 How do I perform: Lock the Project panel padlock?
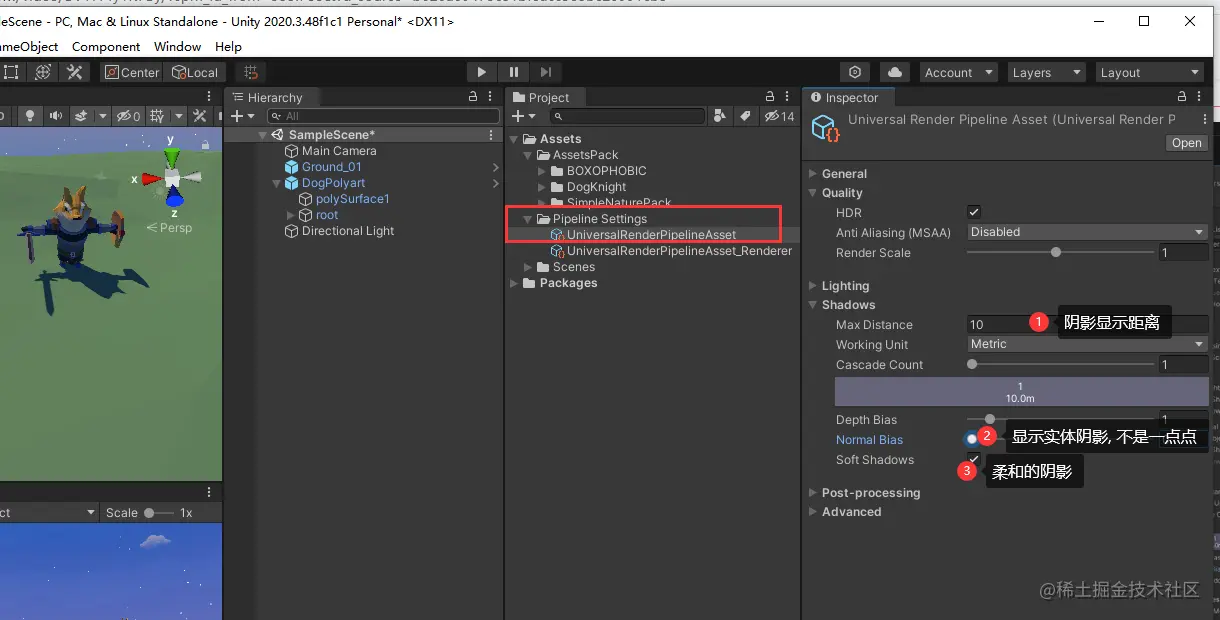tap(771, 97)
